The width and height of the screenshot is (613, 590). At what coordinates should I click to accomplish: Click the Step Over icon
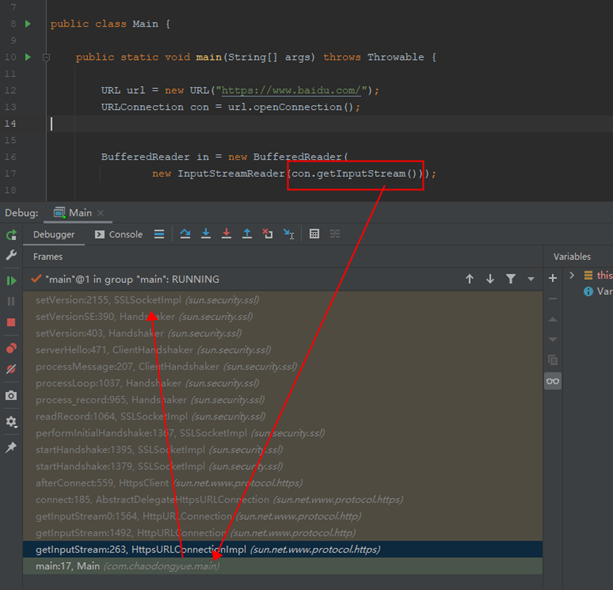(185, 234)
